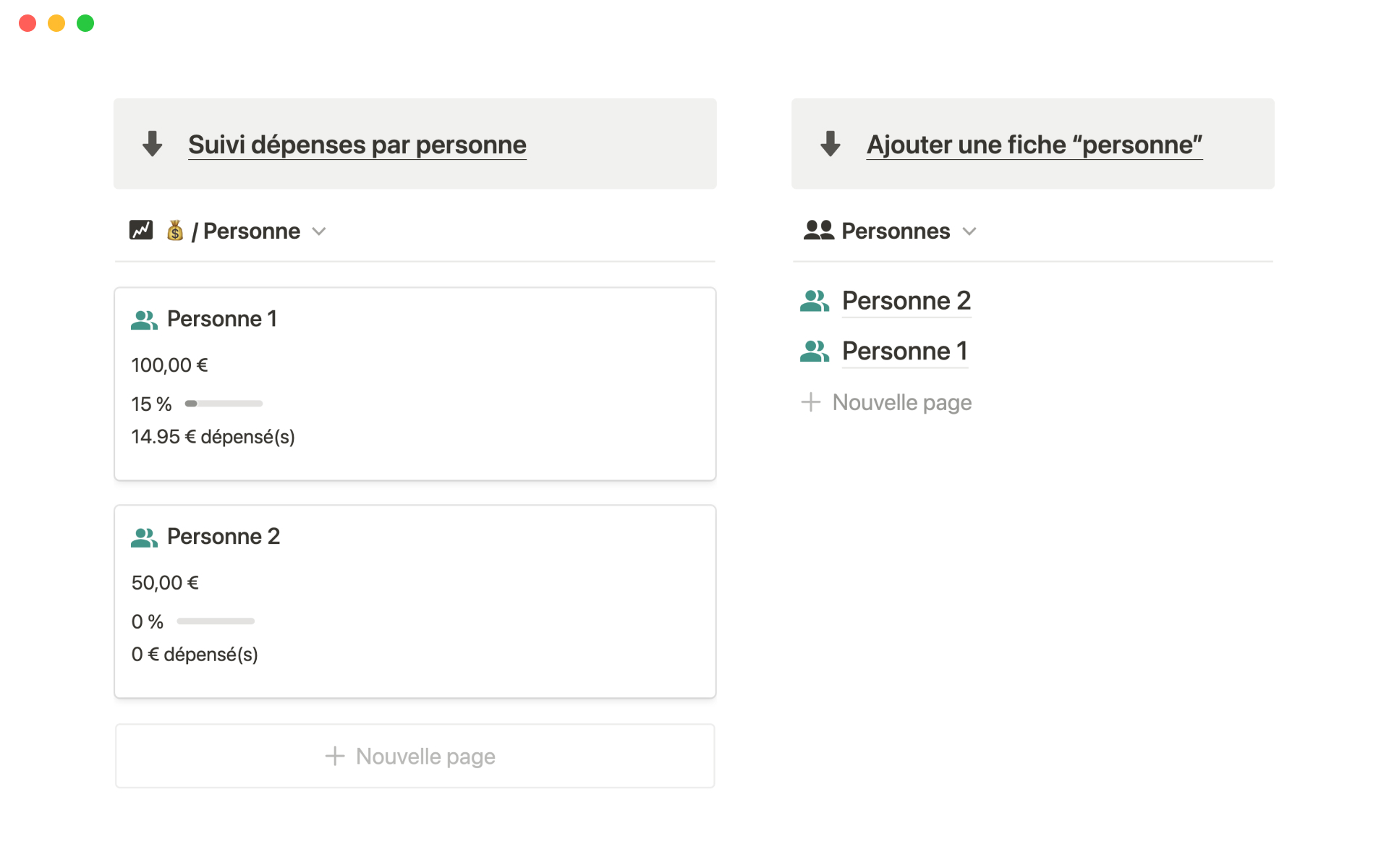Click the black people icon beside Personnes
Image resolution: width=1389 pixels, height=868 pixels.
(818, 230)
